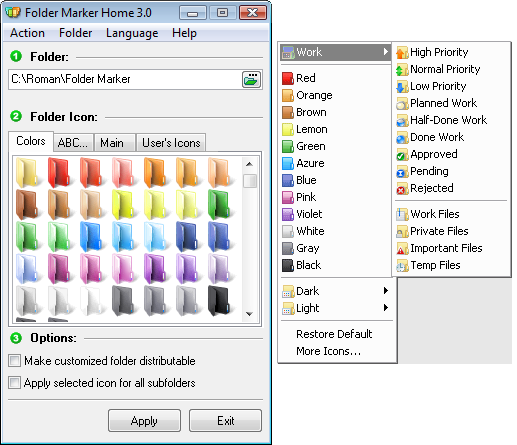The width and height of the screenshot is (517, 445).
Task: Open the Language menu
Action: [132, 33]
